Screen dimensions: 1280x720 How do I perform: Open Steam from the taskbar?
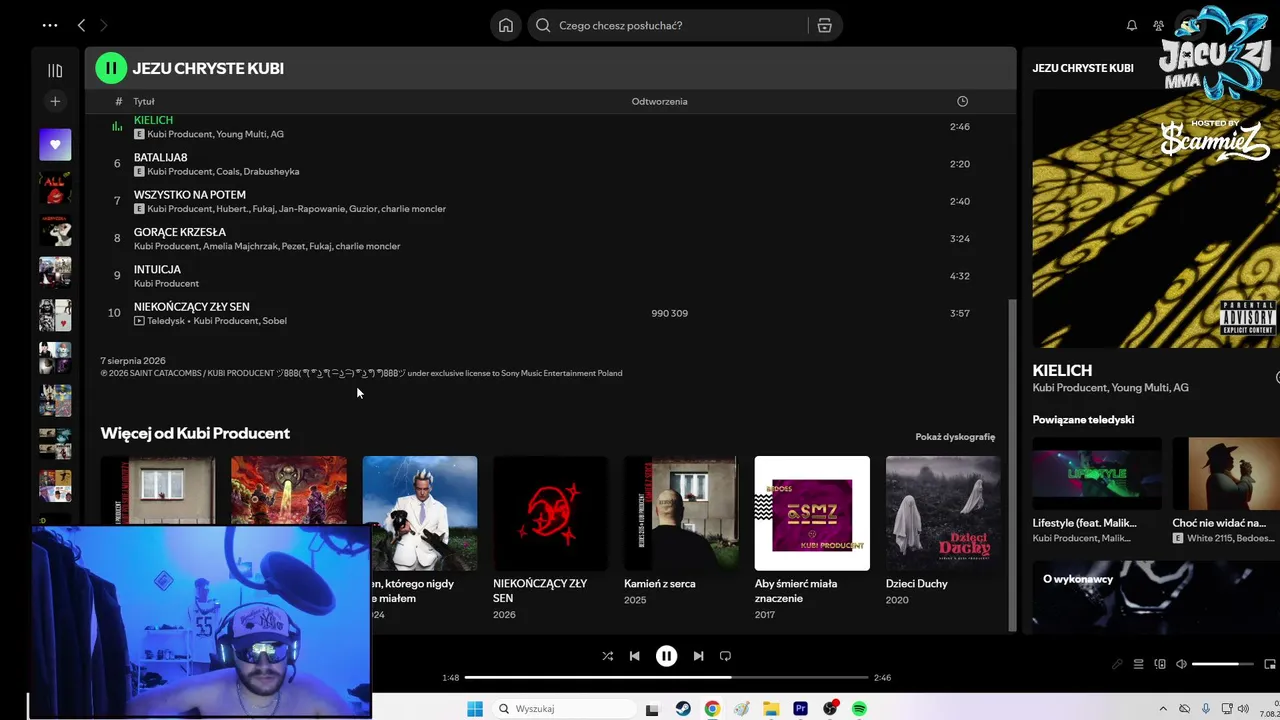tap(682, 709)
